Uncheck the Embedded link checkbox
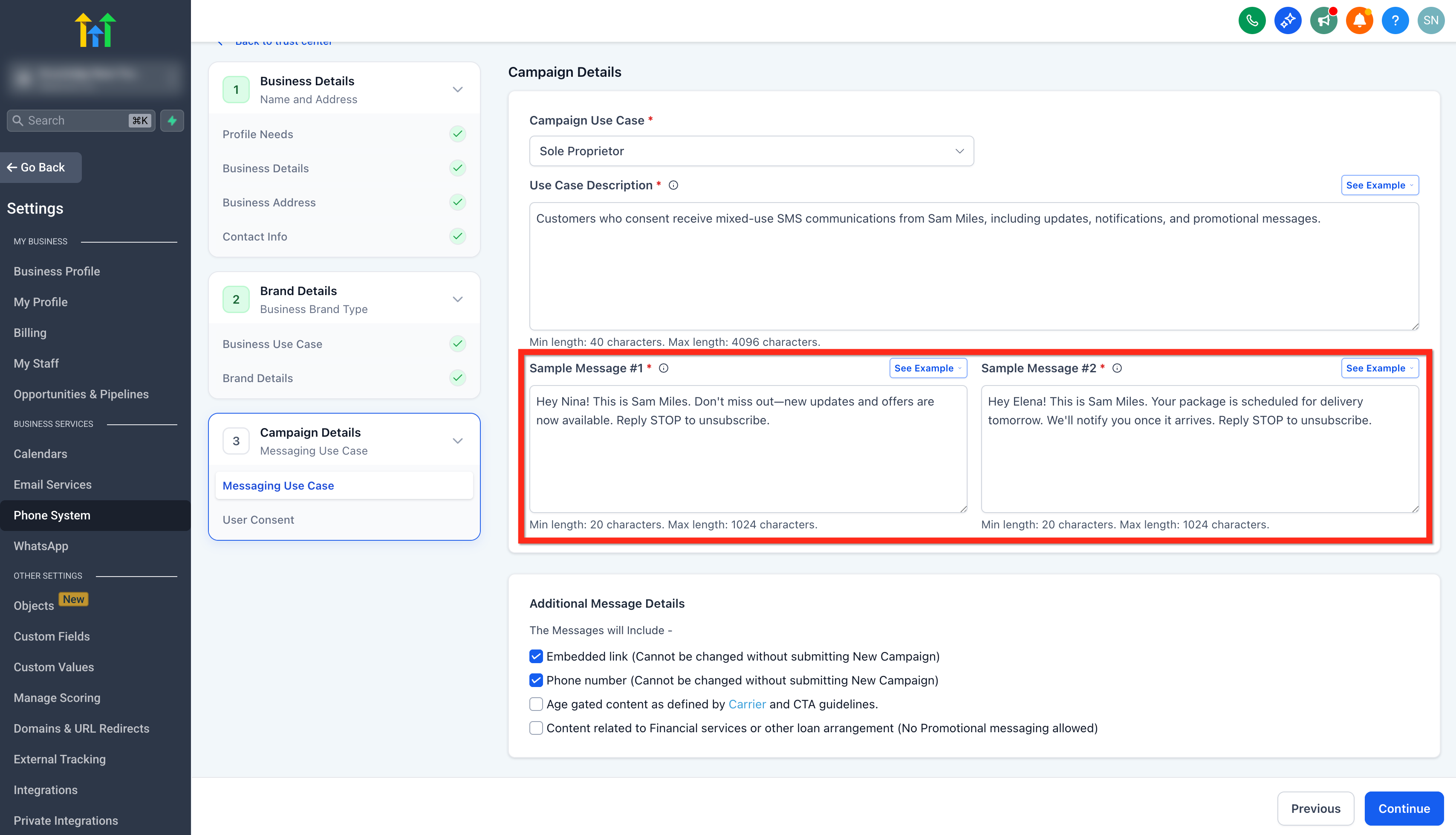1456x835 pixels. tap(536, 656)
